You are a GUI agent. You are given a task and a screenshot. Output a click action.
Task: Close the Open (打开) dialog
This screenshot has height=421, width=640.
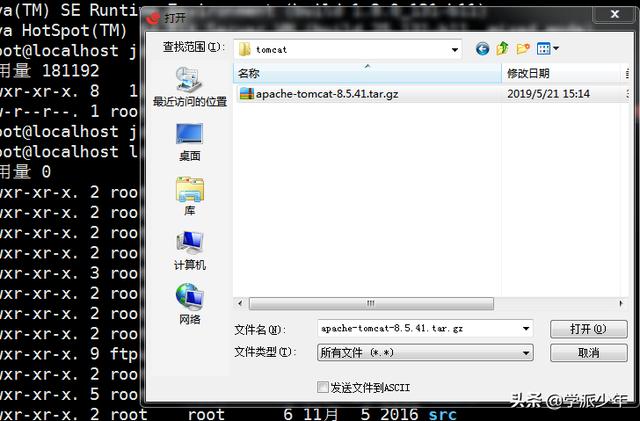[x=615, y=15]
